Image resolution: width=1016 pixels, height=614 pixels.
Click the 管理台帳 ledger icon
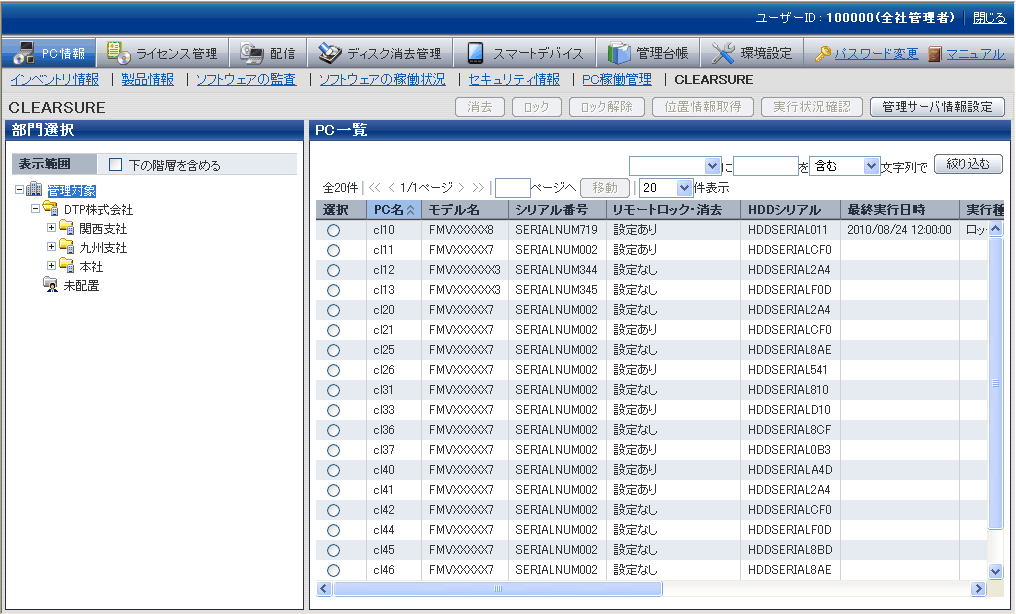tap(619, 53)
